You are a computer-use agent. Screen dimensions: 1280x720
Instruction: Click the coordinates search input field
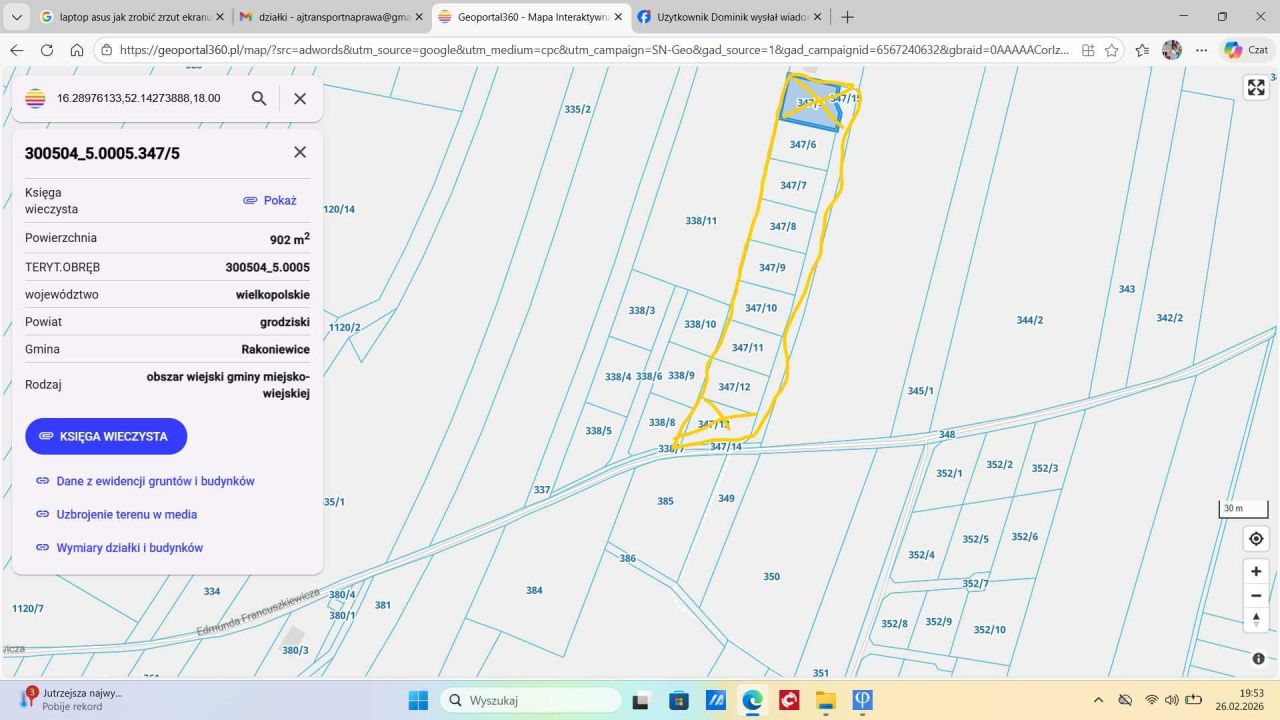click(x=138, y=98)
